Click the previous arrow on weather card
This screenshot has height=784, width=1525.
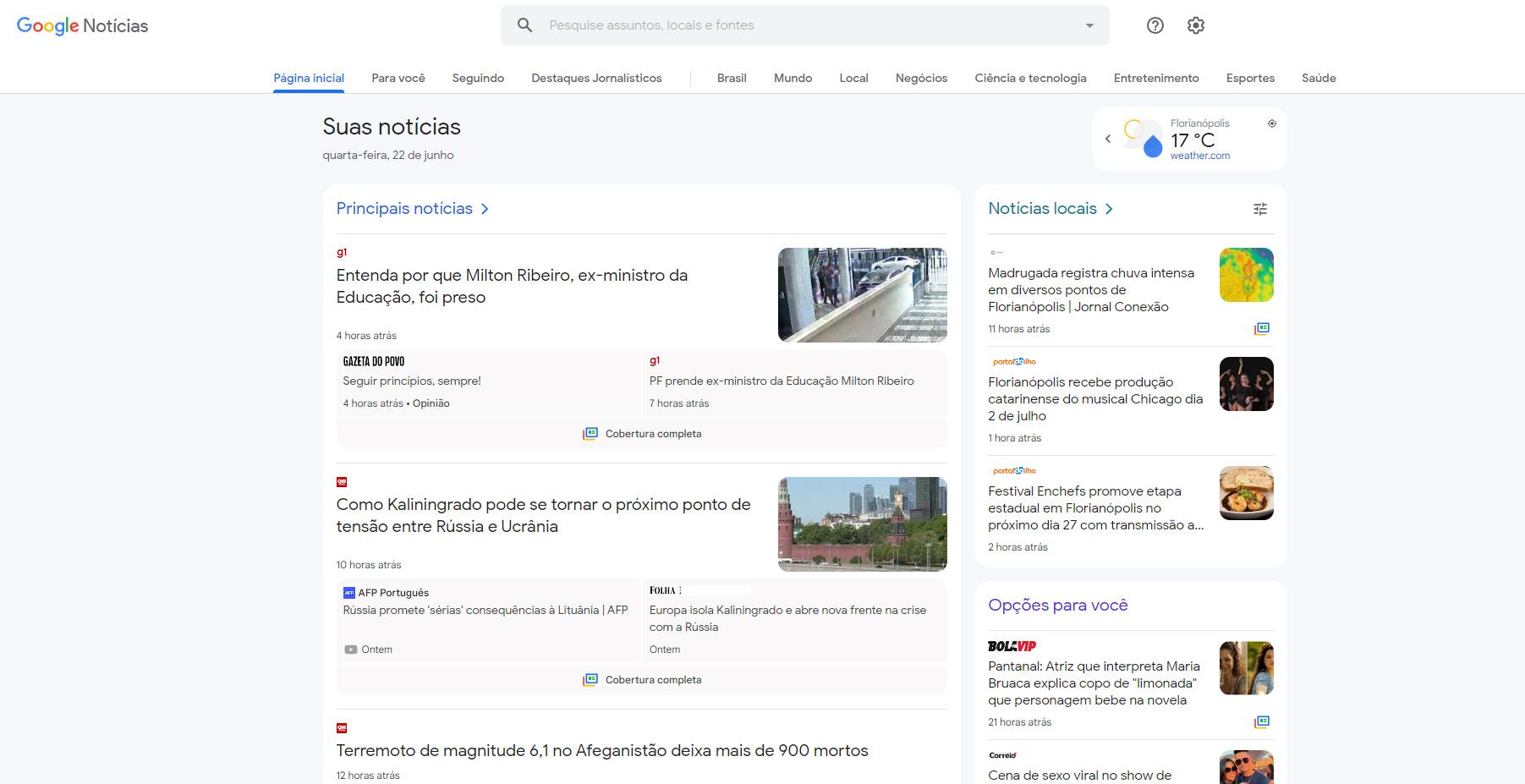point(1108,139)
